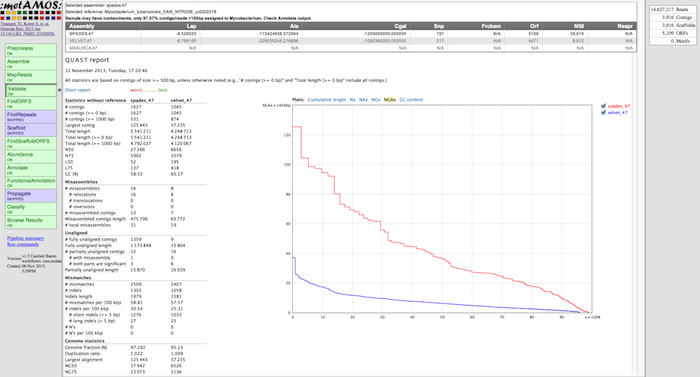Select the FindORFS step
700x377 pixels.
click(31, 104)
